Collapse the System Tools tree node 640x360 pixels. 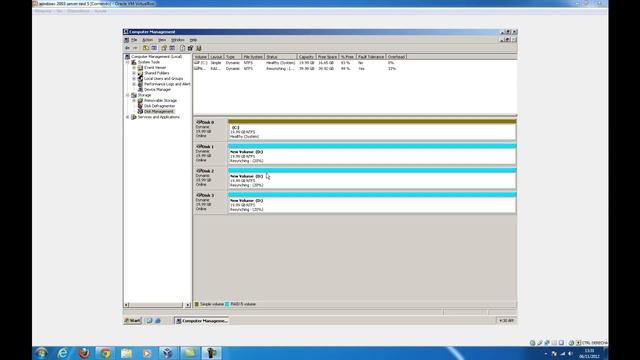click(128, 62)
